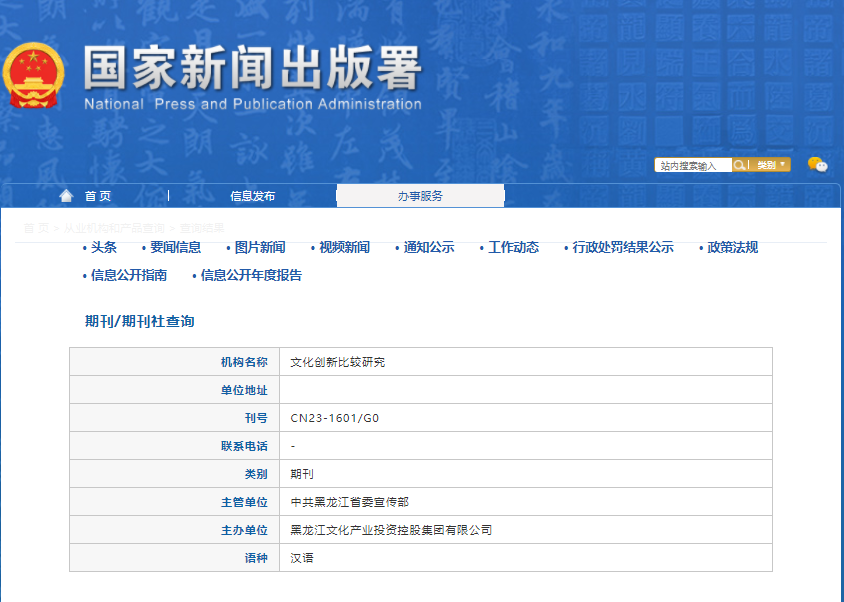Open the 要闻信息 link
The width and height of the screenshot is (844, 602).
coord(176,248)
